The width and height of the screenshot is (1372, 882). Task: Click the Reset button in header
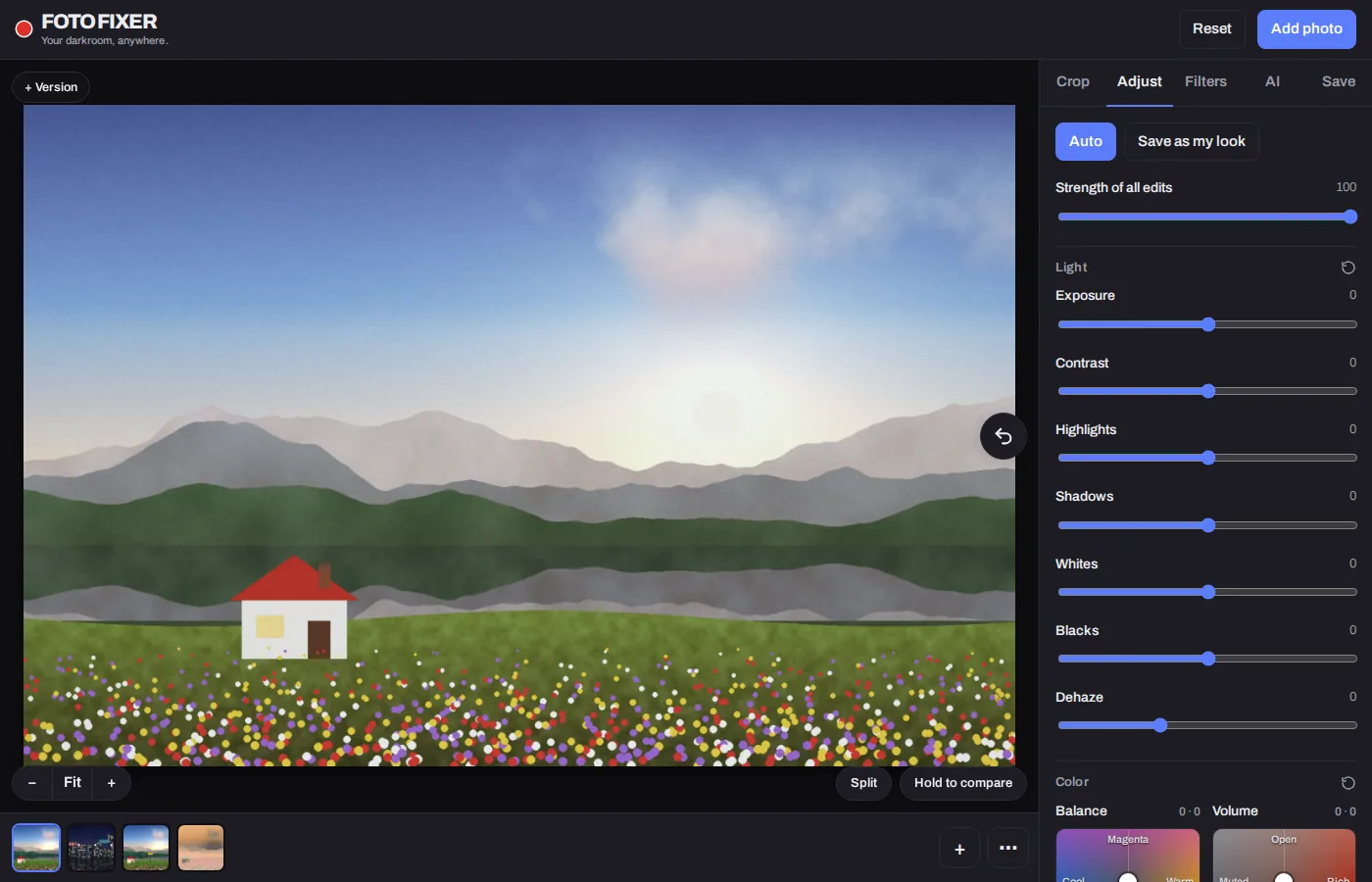1212,29
